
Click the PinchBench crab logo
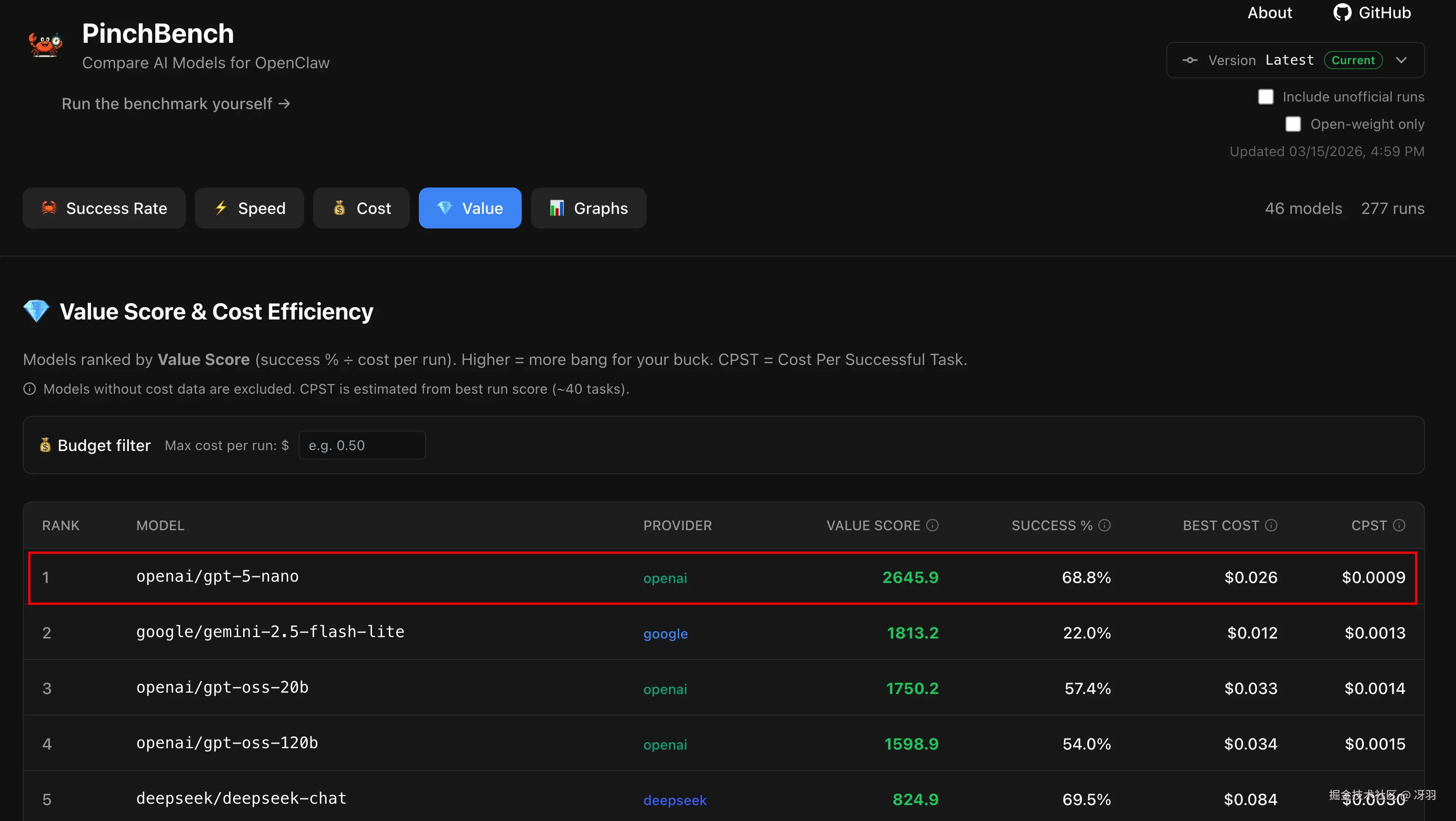[x=45, y=44]
